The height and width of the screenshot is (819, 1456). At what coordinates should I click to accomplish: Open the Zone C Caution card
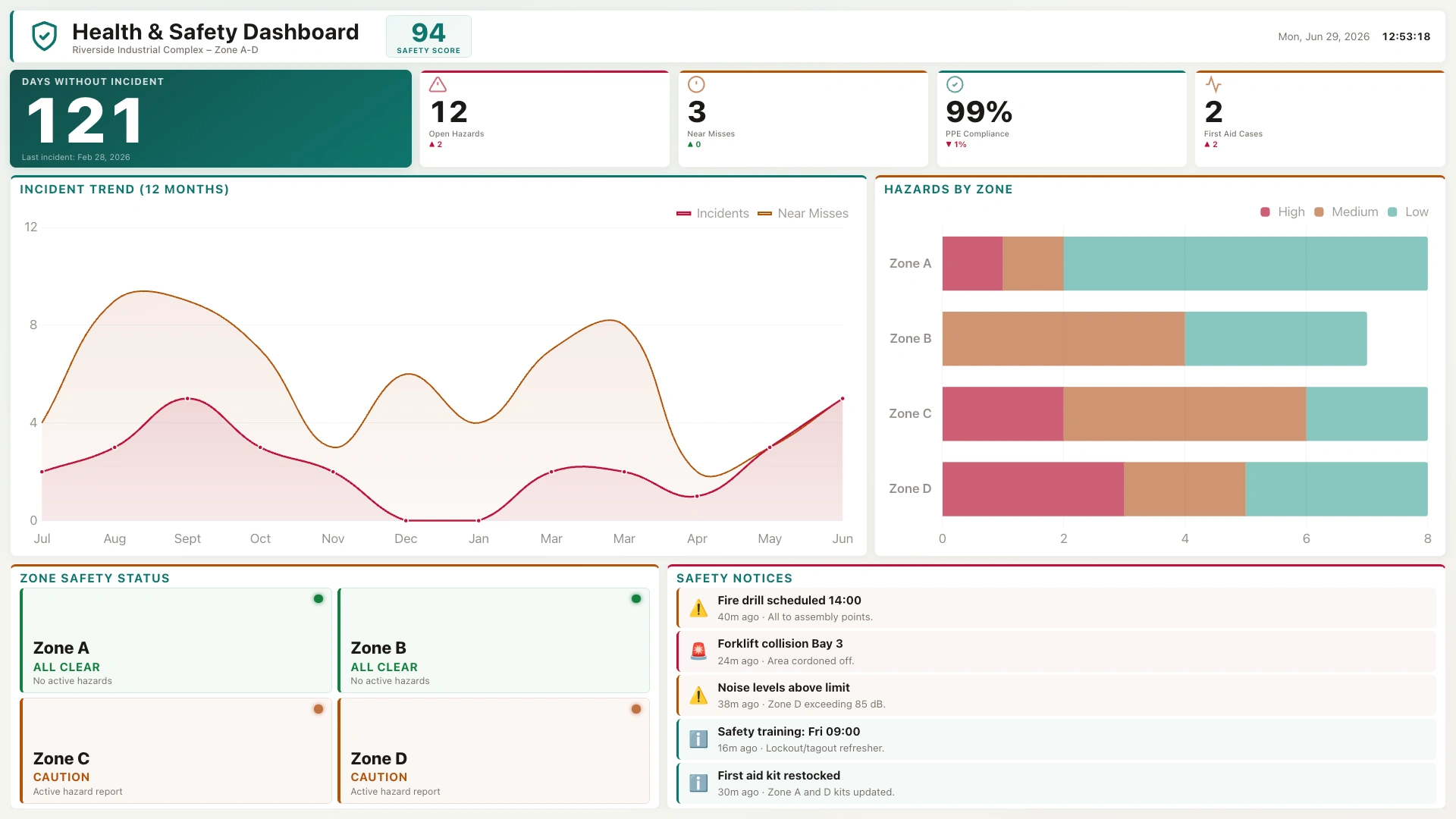point(176,751)
